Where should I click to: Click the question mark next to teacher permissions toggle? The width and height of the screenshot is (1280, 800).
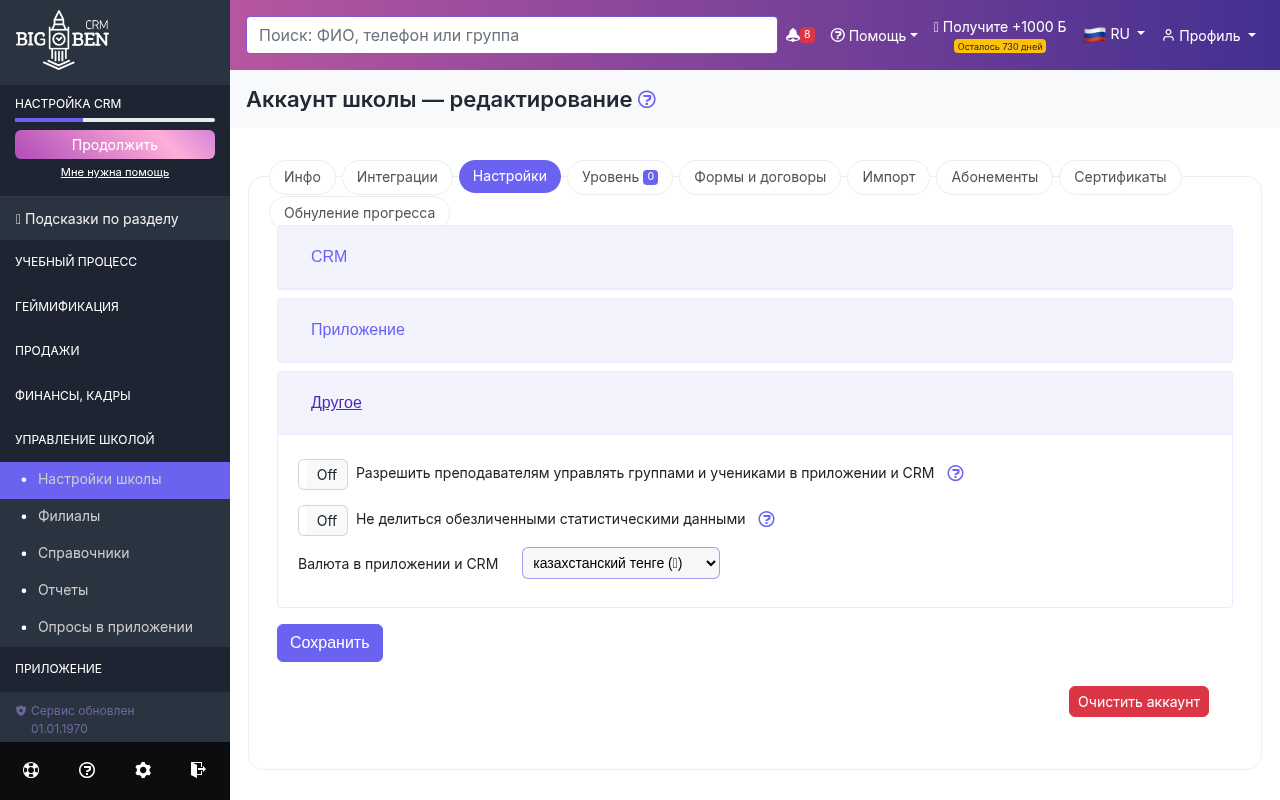955,473
